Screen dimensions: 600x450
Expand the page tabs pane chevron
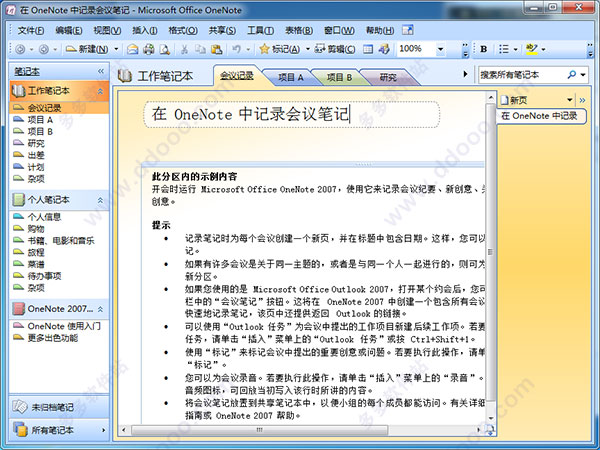click(x=582, y=101)
